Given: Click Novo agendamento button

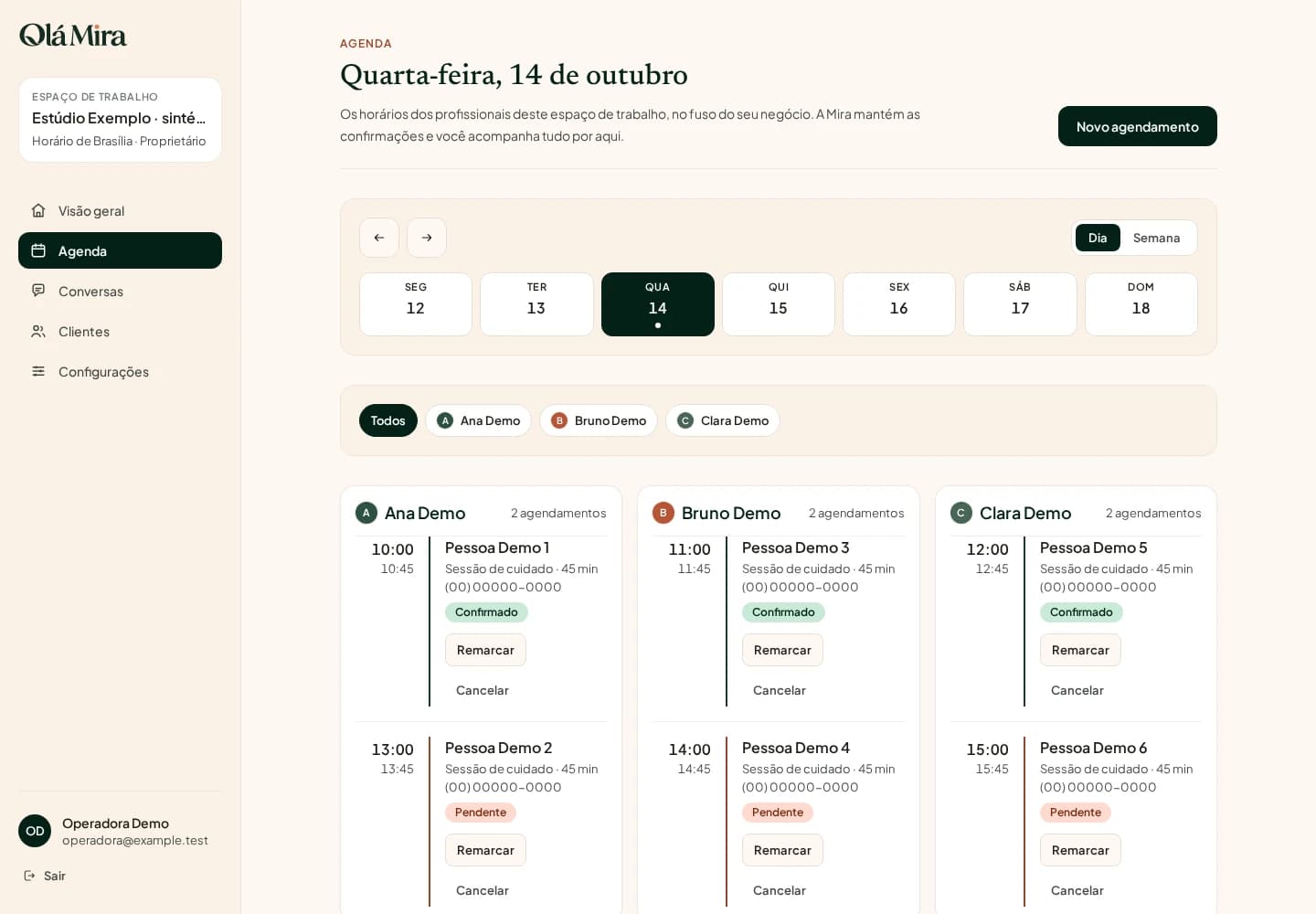Looking at the screenshot, I should [x=1138, y=126].
